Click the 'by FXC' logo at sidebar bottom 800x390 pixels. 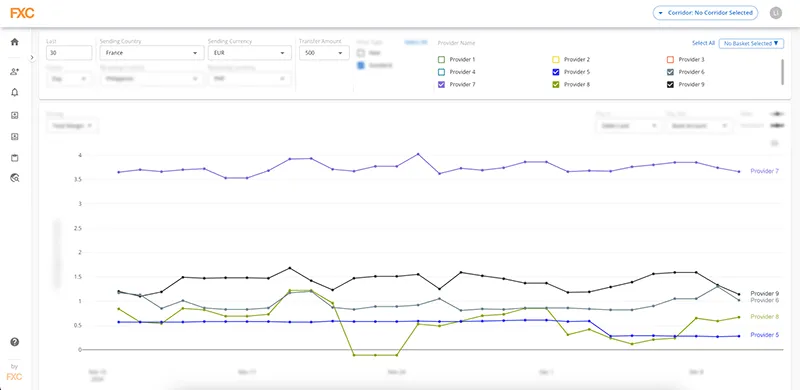[x=14, y=373]
